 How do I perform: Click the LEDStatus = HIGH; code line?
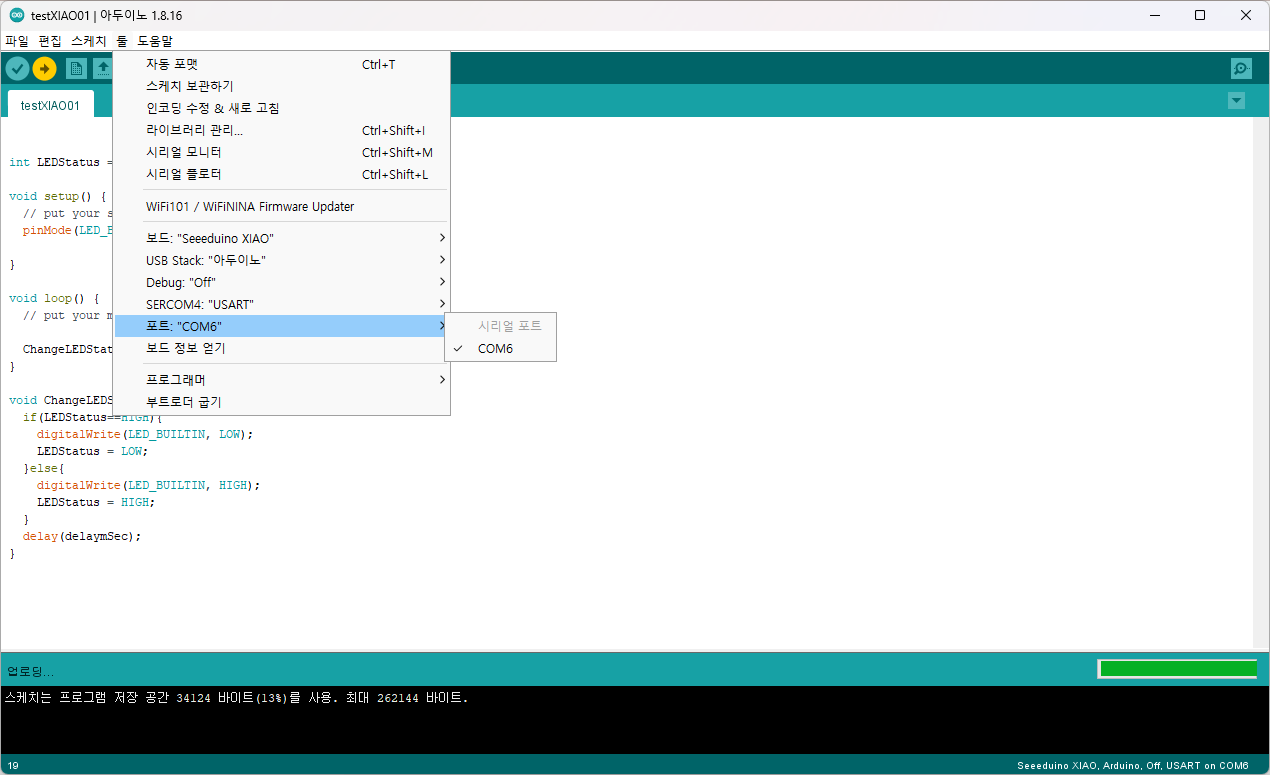coord(96,502)
